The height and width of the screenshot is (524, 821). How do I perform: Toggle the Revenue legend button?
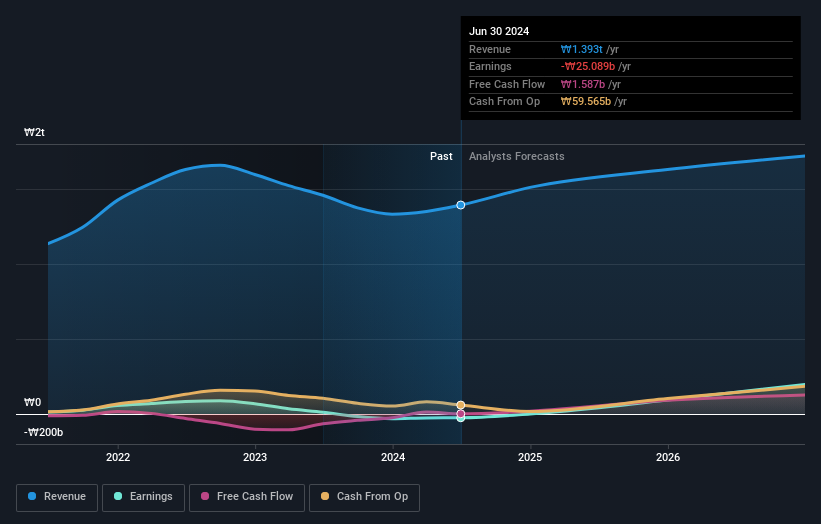tap(57, 497)
